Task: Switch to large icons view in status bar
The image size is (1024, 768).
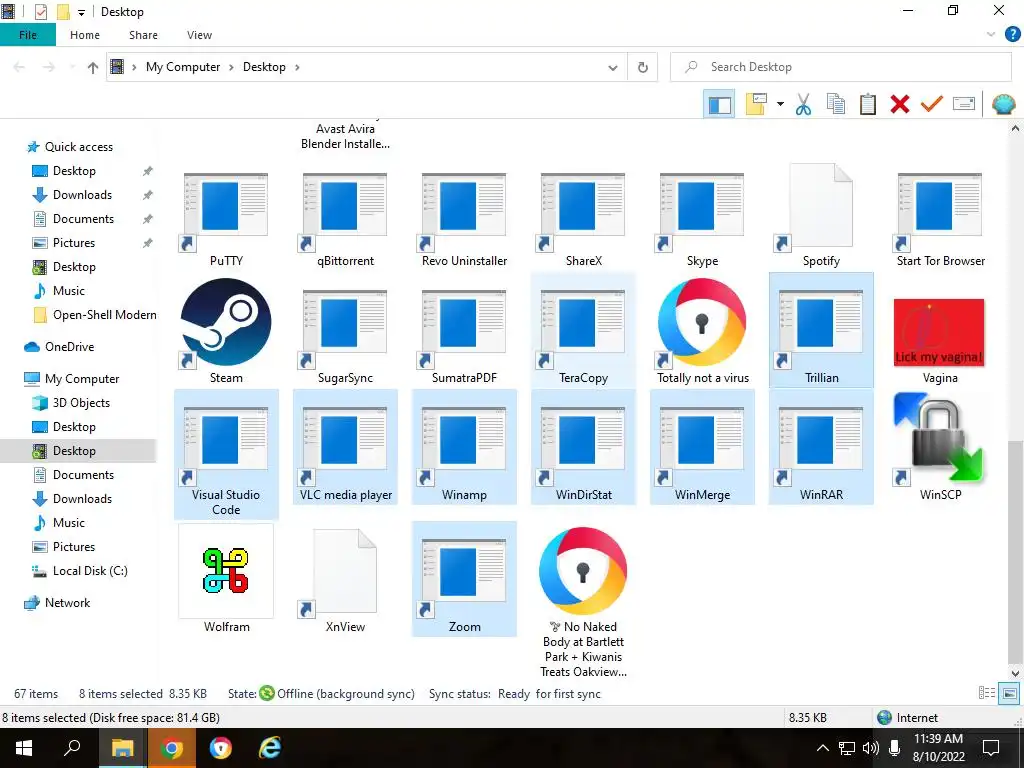Action: point(1009,694)
